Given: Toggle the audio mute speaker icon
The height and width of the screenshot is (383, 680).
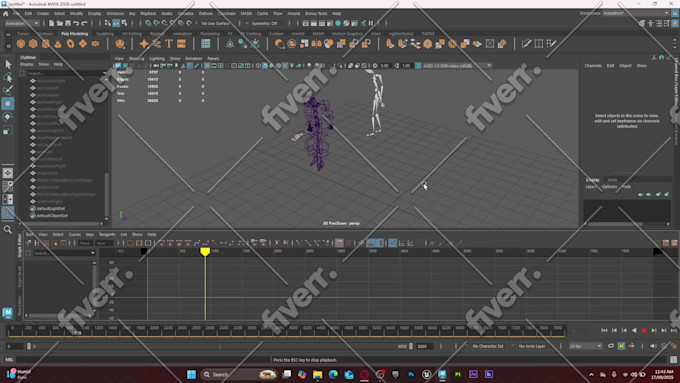Looking at the screenshot, I should [653, 346].
